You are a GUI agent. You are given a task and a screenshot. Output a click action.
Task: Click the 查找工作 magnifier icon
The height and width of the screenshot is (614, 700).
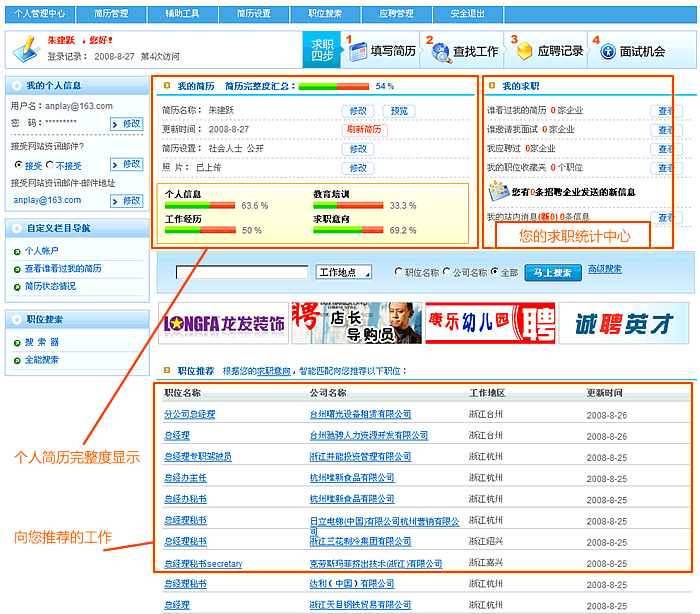click(x=438, y=51)
